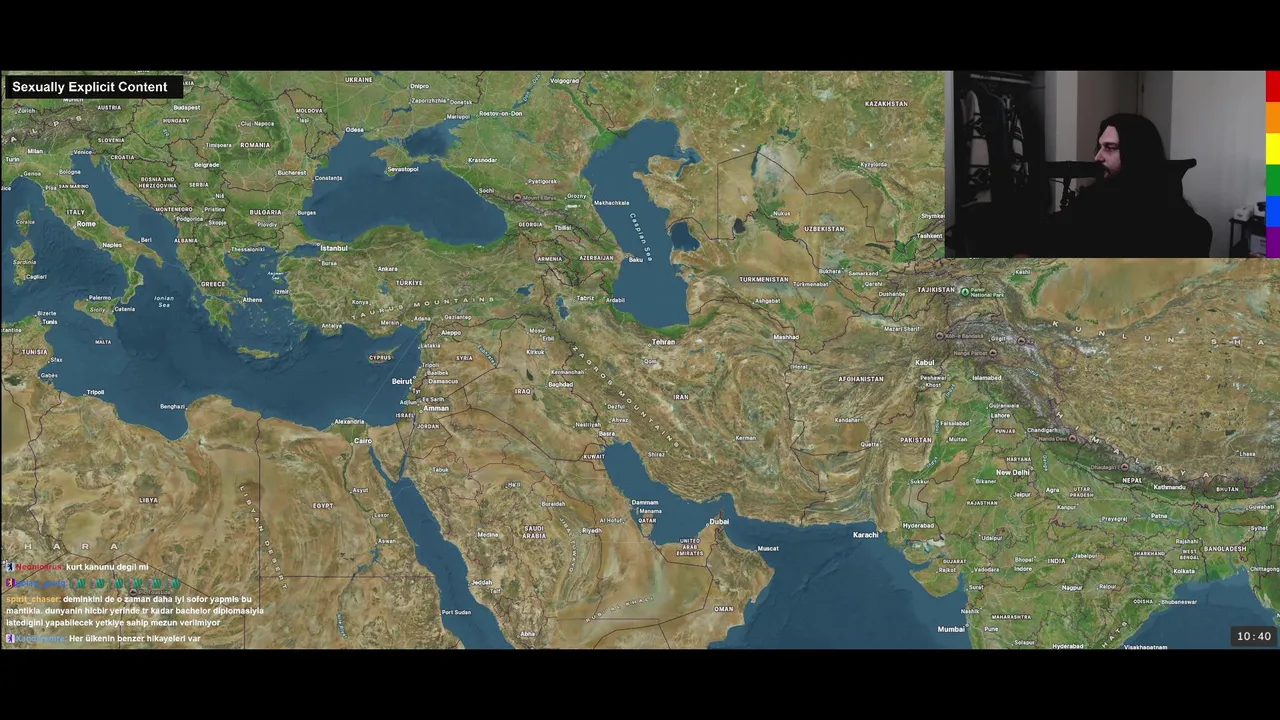Click the Lhasa city label
Image resolution: width=1280 pixels, height=720 pixels.
tap(1246, 454)
